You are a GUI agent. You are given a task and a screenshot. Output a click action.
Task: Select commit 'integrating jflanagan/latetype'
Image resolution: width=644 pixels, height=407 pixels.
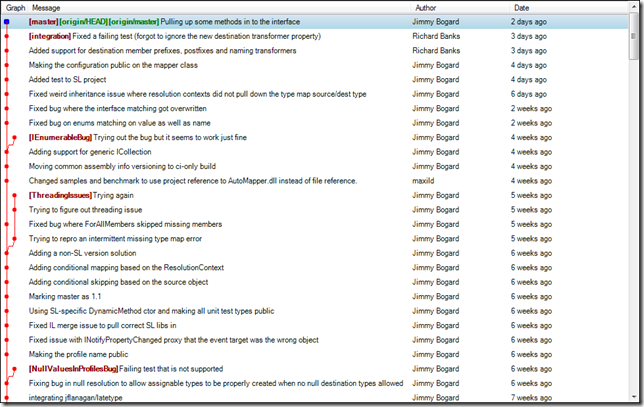tap(76, 398)
